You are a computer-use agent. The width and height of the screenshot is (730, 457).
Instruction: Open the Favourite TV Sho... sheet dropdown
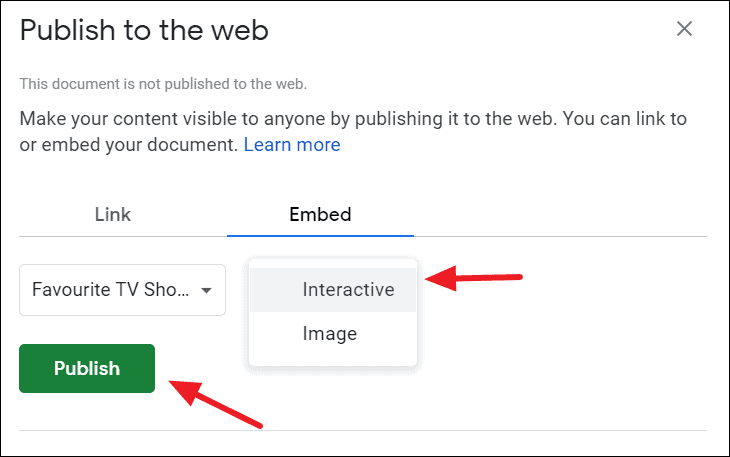[122, 290]
